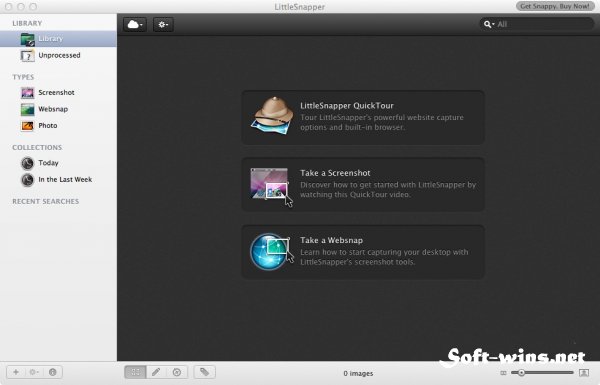The image size is (600, 385).
Task: Open the gear actions dropdown in toolbar
Action: coord(163,24)
